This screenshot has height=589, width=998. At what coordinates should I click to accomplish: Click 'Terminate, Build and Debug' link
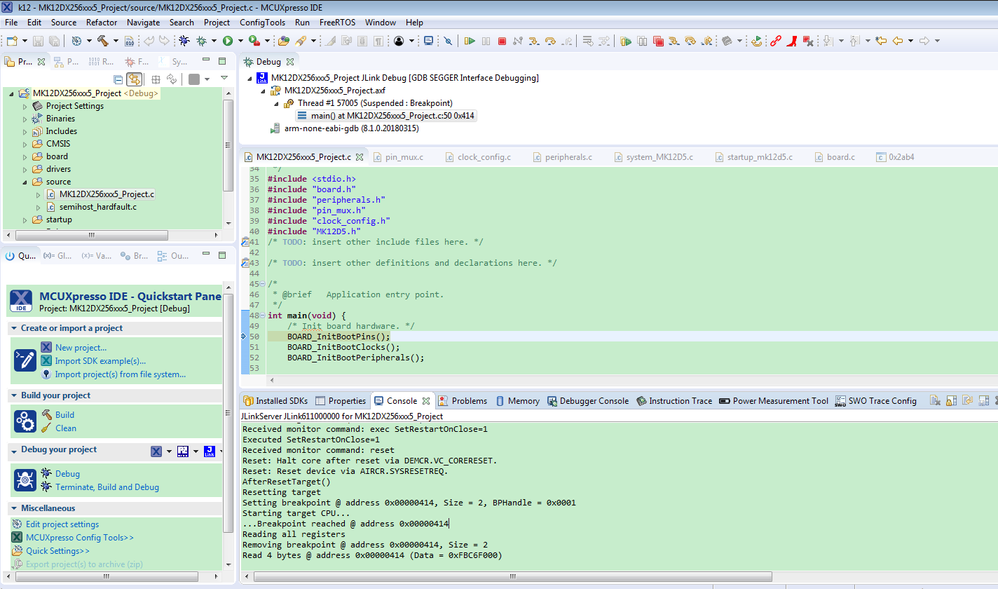pyautogui.click(x=107, y=487)
